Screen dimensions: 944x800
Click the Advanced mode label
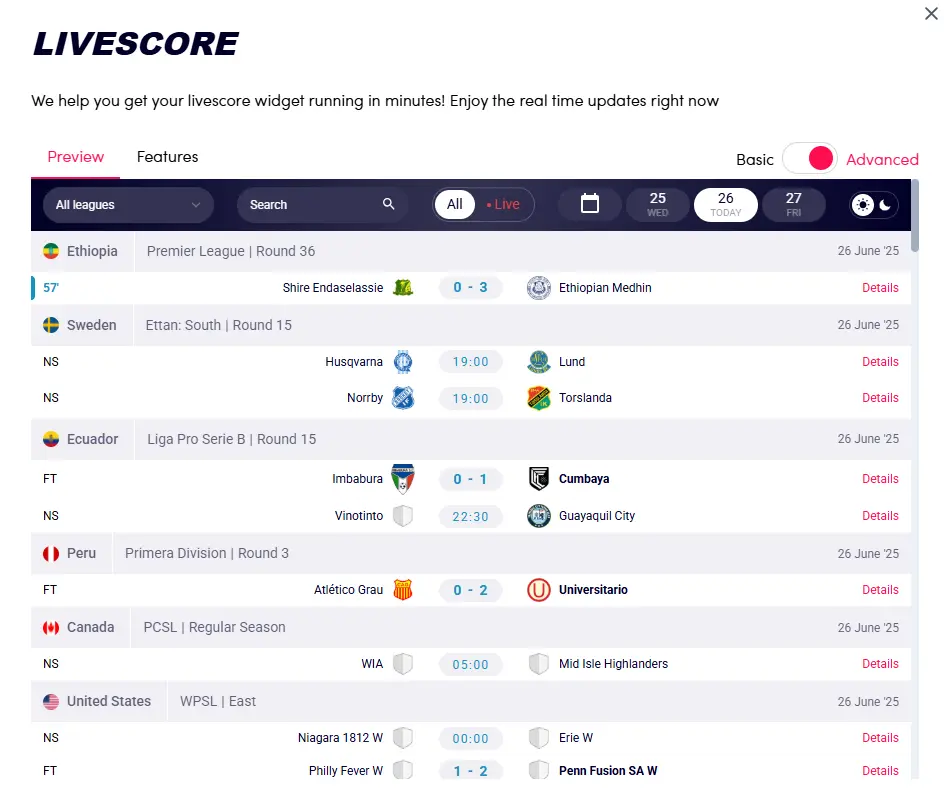pyautogui.click(x=882, y=160)
